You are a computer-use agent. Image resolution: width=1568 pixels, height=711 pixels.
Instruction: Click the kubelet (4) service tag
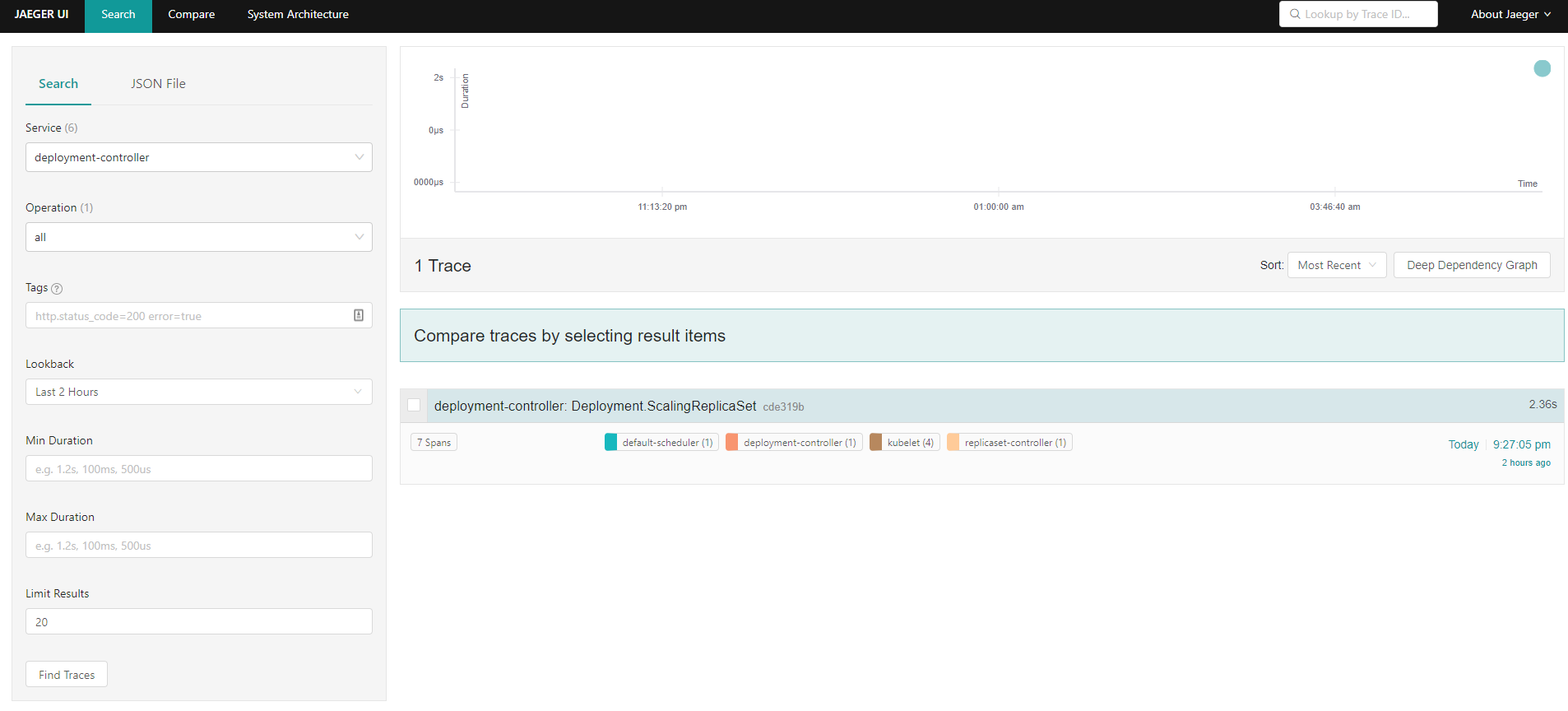click(904, 442)
